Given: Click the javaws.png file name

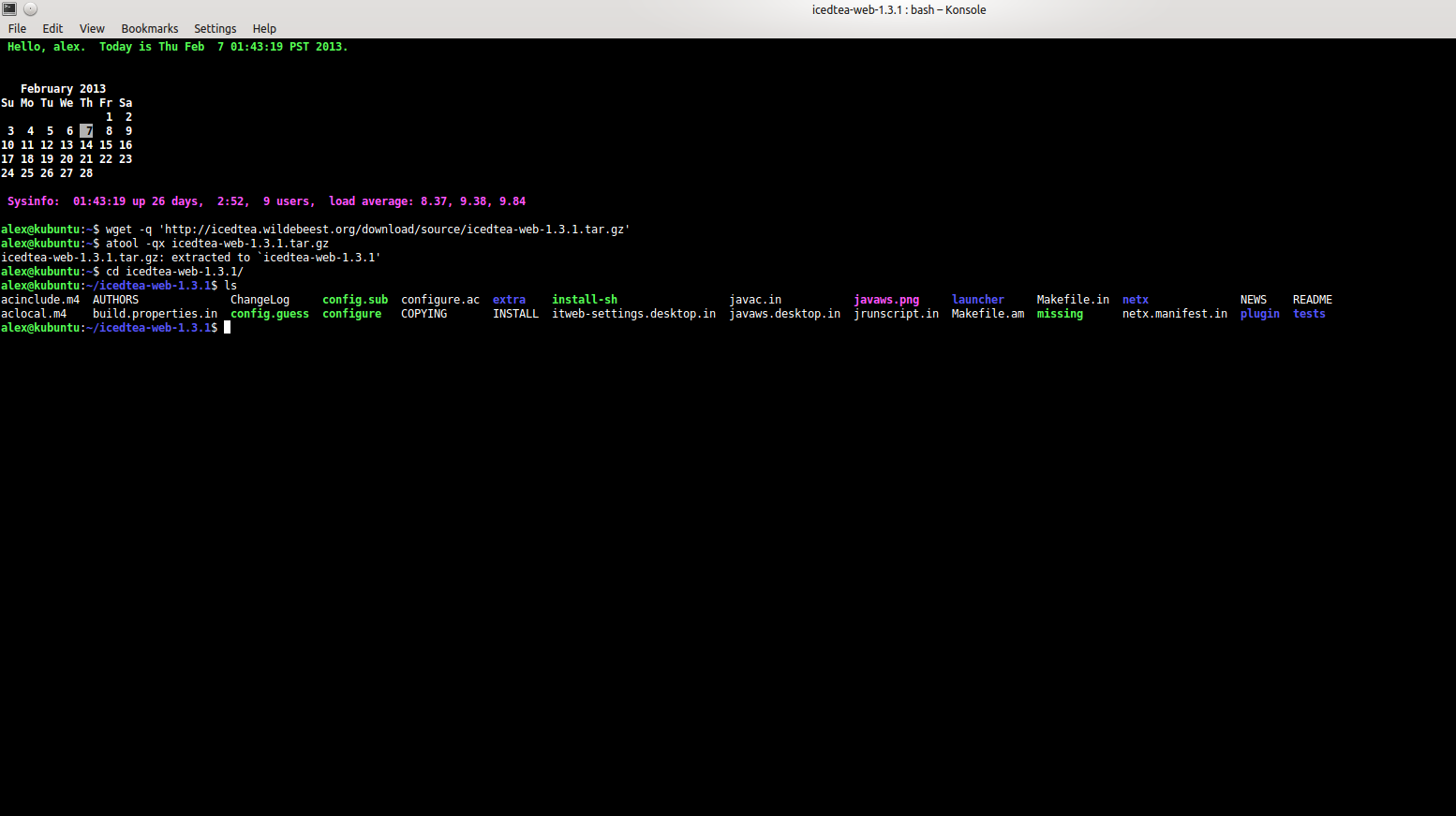Looking at the screenshot, I should click(885, 300).
